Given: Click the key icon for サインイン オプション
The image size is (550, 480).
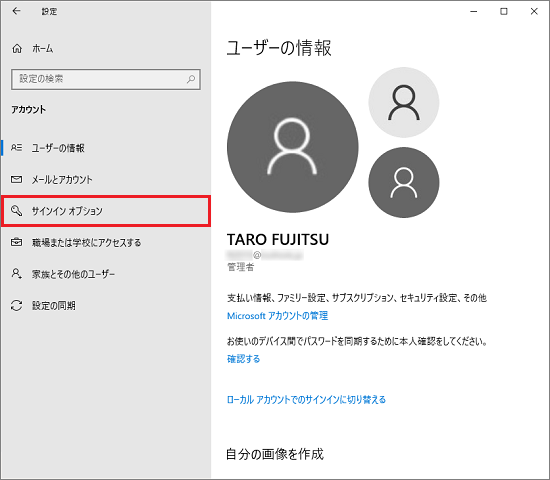Looking at the screenshot, I should click(16, 211).
